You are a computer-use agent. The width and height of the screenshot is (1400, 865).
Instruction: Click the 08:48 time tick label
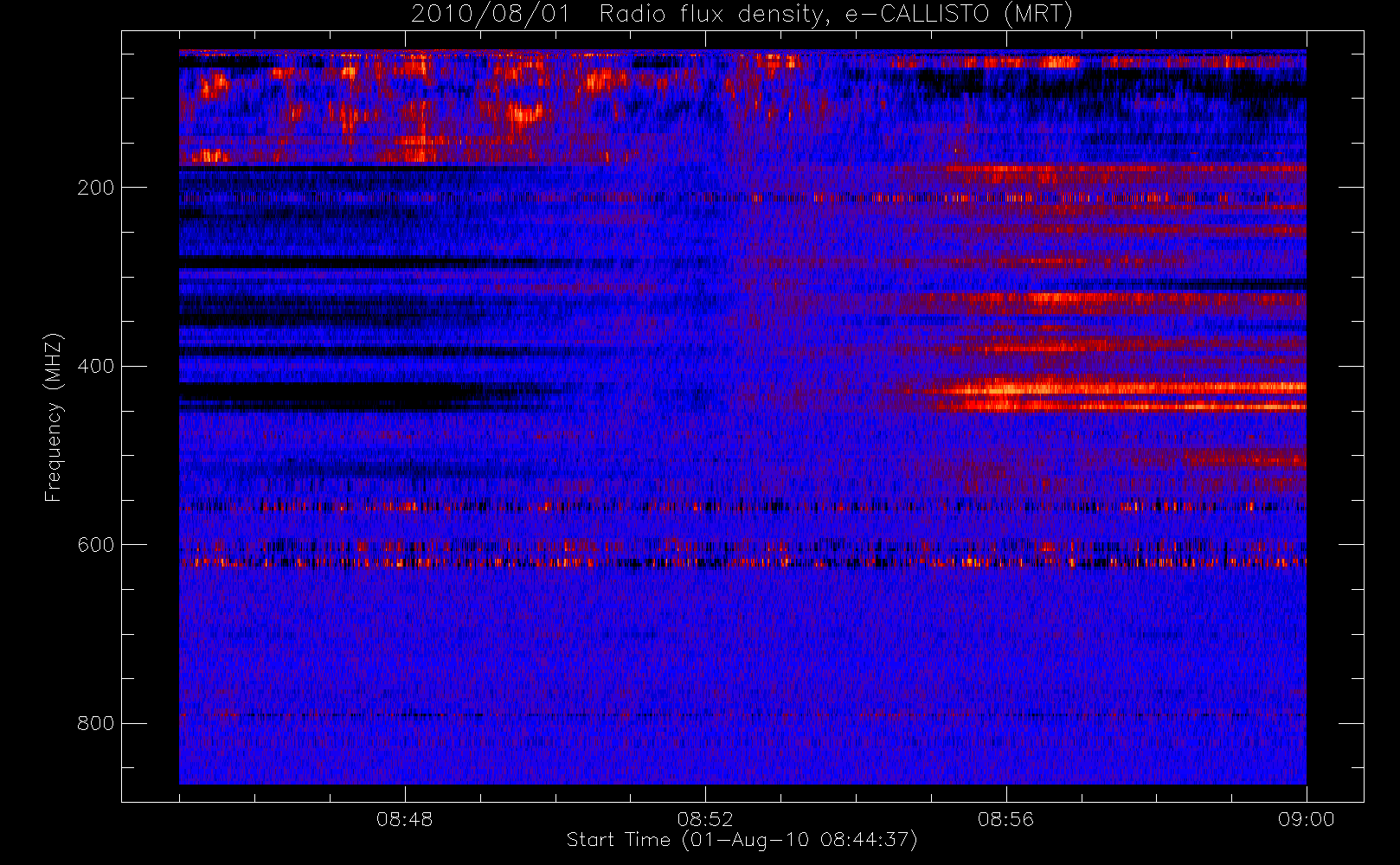click(404, 819)
